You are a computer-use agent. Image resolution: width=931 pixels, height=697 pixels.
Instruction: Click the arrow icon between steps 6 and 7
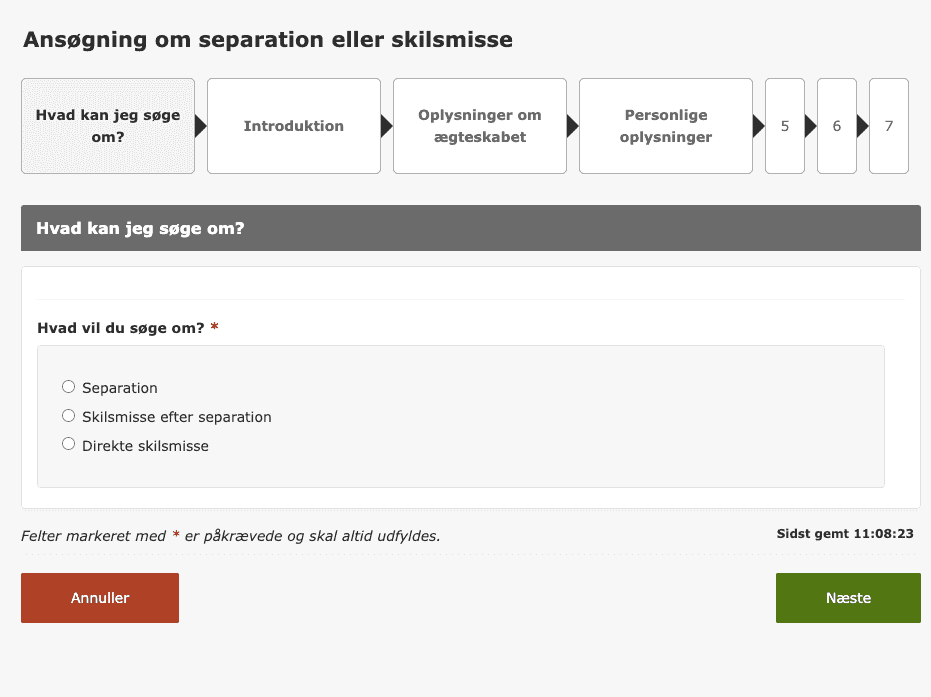(x=862, y=126)
